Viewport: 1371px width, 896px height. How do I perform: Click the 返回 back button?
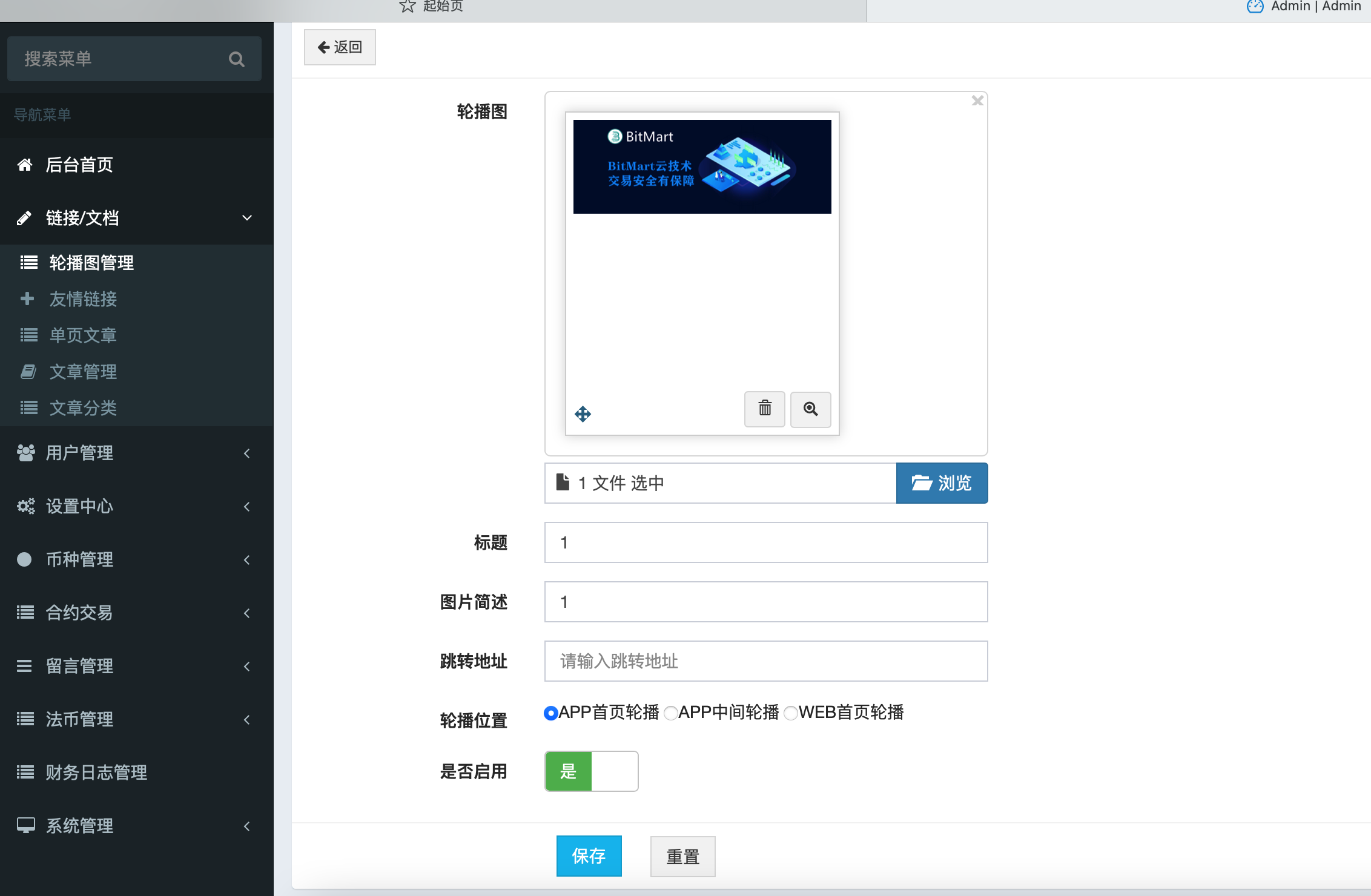coord(339,47)
